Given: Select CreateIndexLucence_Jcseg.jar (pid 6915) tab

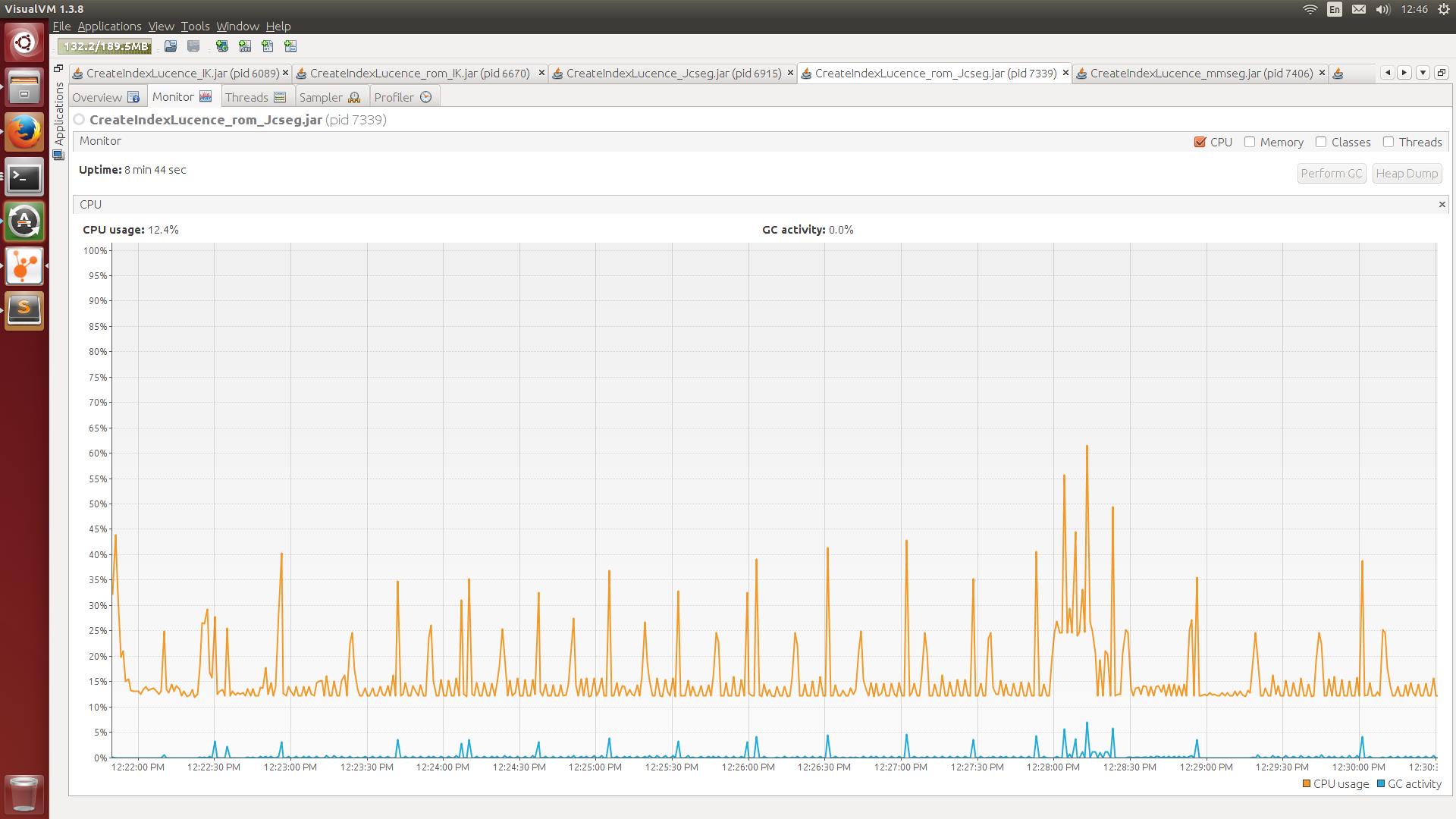Looking at the screenshot, I should (673, 73).
